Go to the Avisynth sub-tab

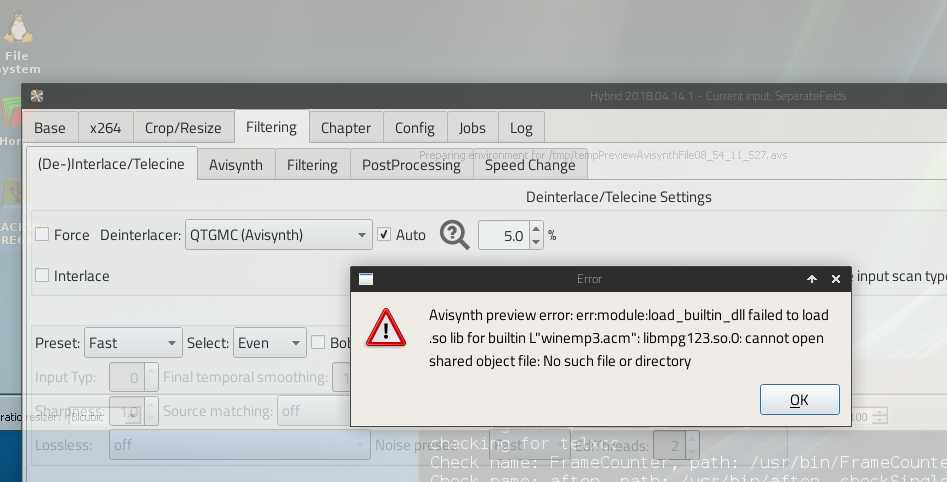pos(235,165)
